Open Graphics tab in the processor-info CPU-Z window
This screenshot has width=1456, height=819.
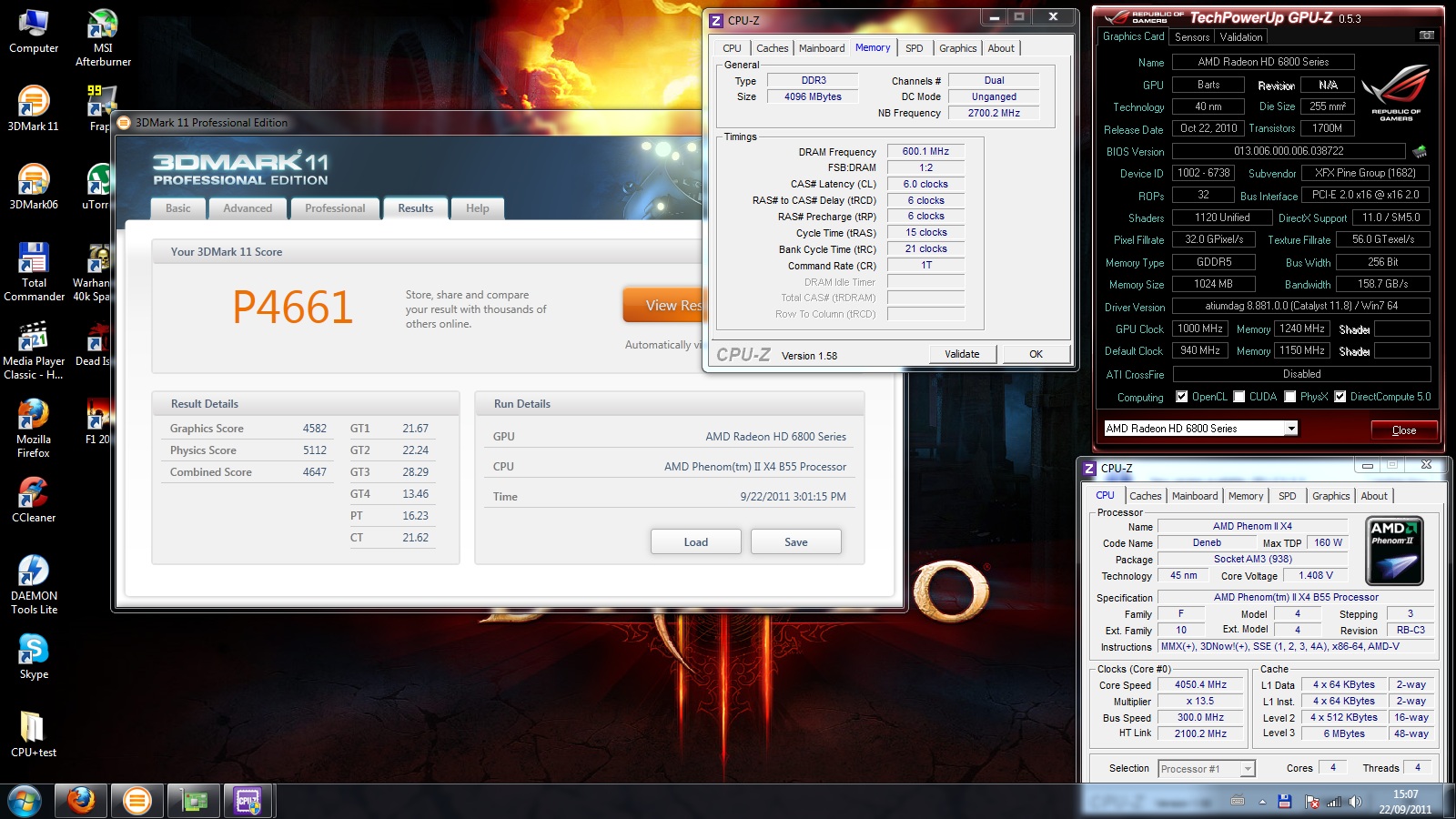[x=1331, y=496]
